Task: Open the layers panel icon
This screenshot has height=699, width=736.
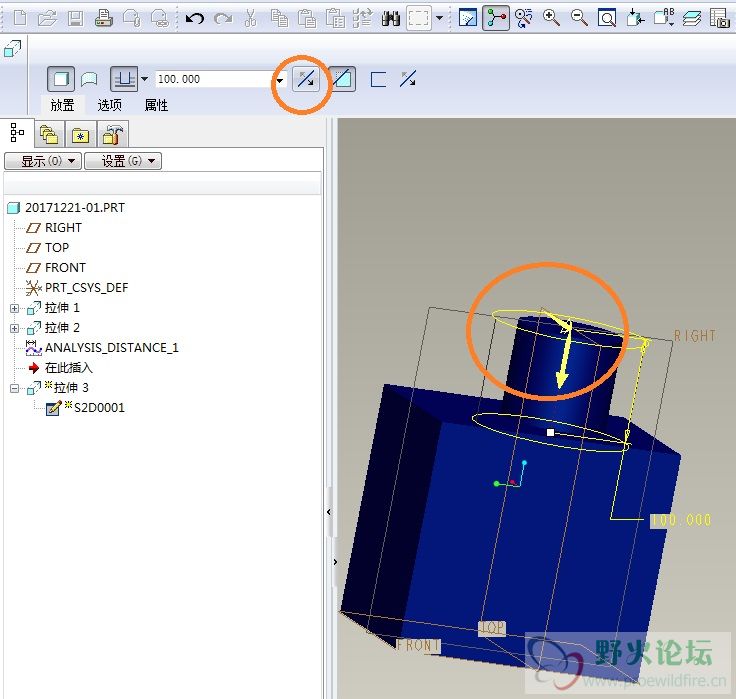Action: pyautogui.click(x=692, y=18)
